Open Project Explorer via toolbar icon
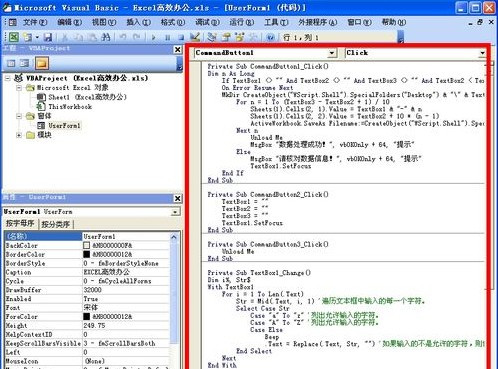 212,37
